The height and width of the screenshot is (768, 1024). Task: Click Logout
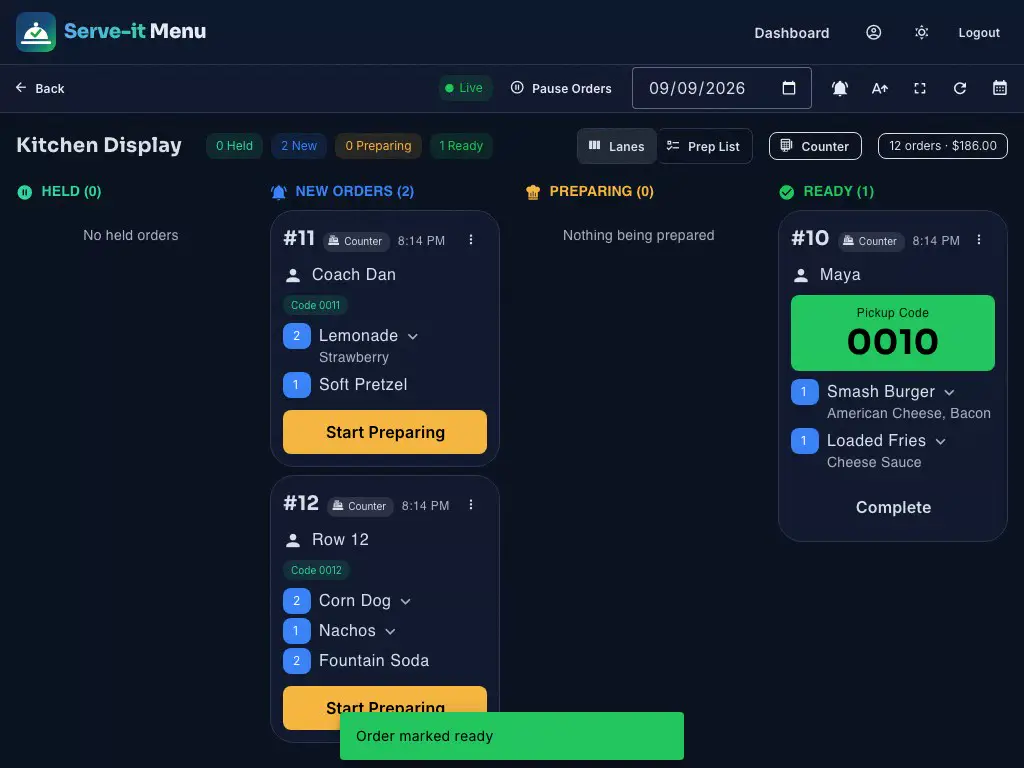(979, 33)
